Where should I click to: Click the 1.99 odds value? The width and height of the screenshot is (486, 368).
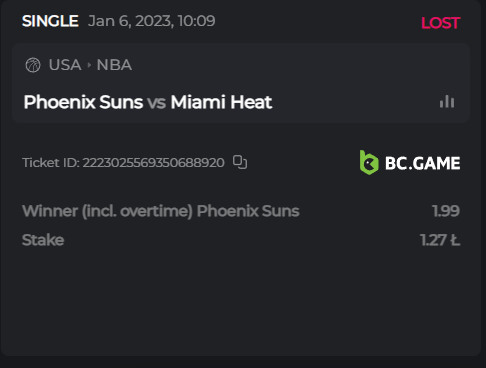coord(446,211)
